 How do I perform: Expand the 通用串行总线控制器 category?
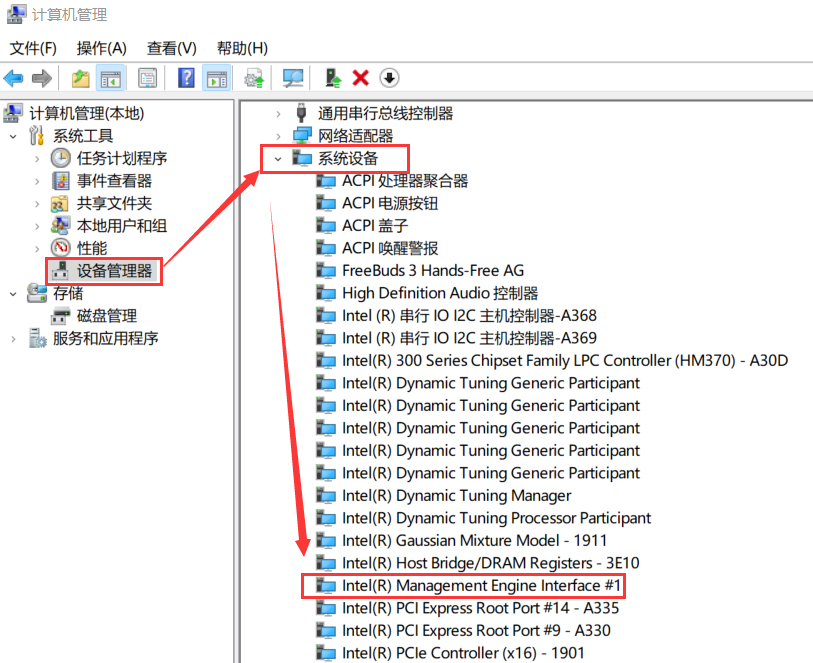[278, 114]
